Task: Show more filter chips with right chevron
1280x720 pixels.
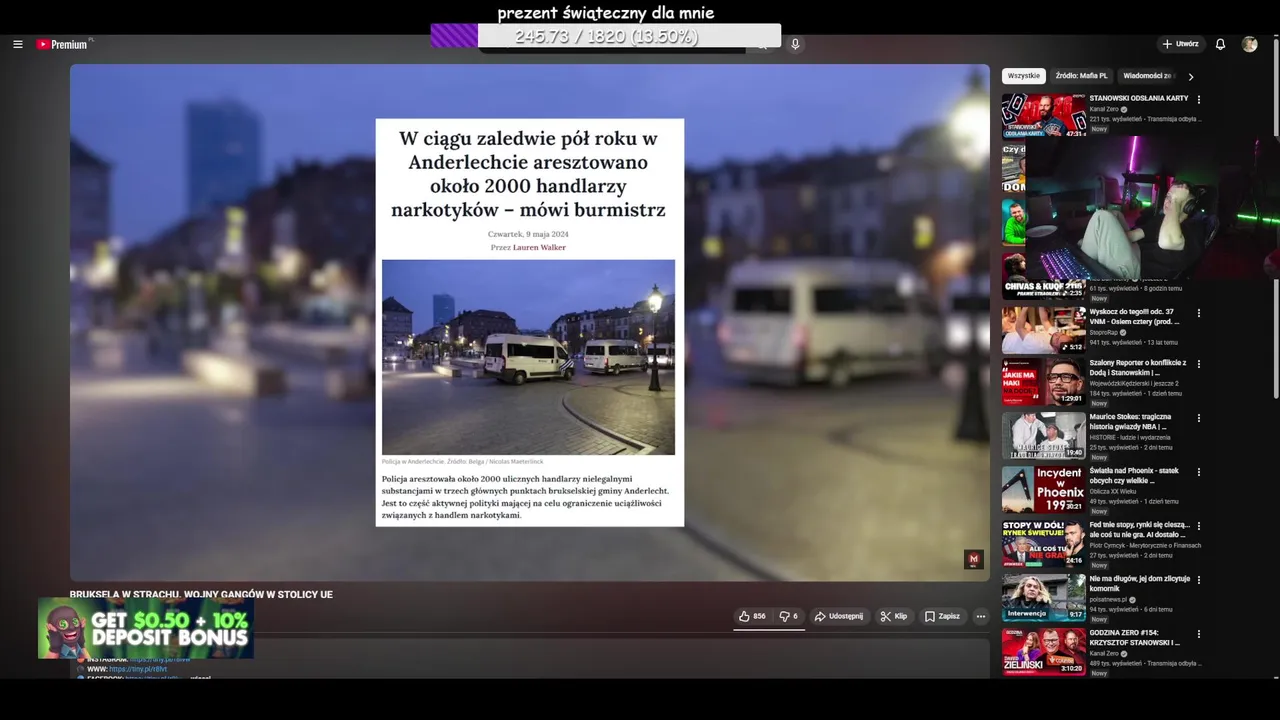Action: [x=1190, y=76]
